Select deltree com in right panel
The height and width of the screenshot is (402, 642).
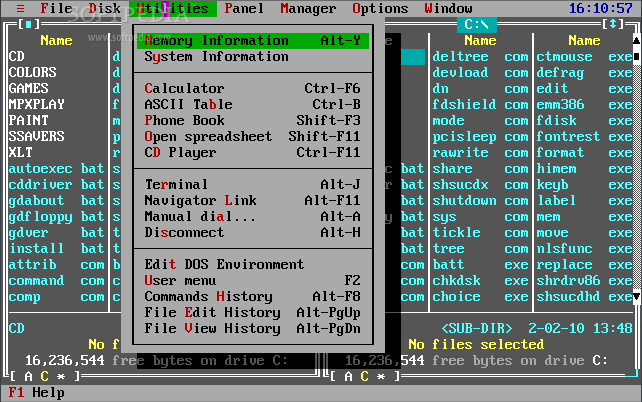tap(480, 56)
